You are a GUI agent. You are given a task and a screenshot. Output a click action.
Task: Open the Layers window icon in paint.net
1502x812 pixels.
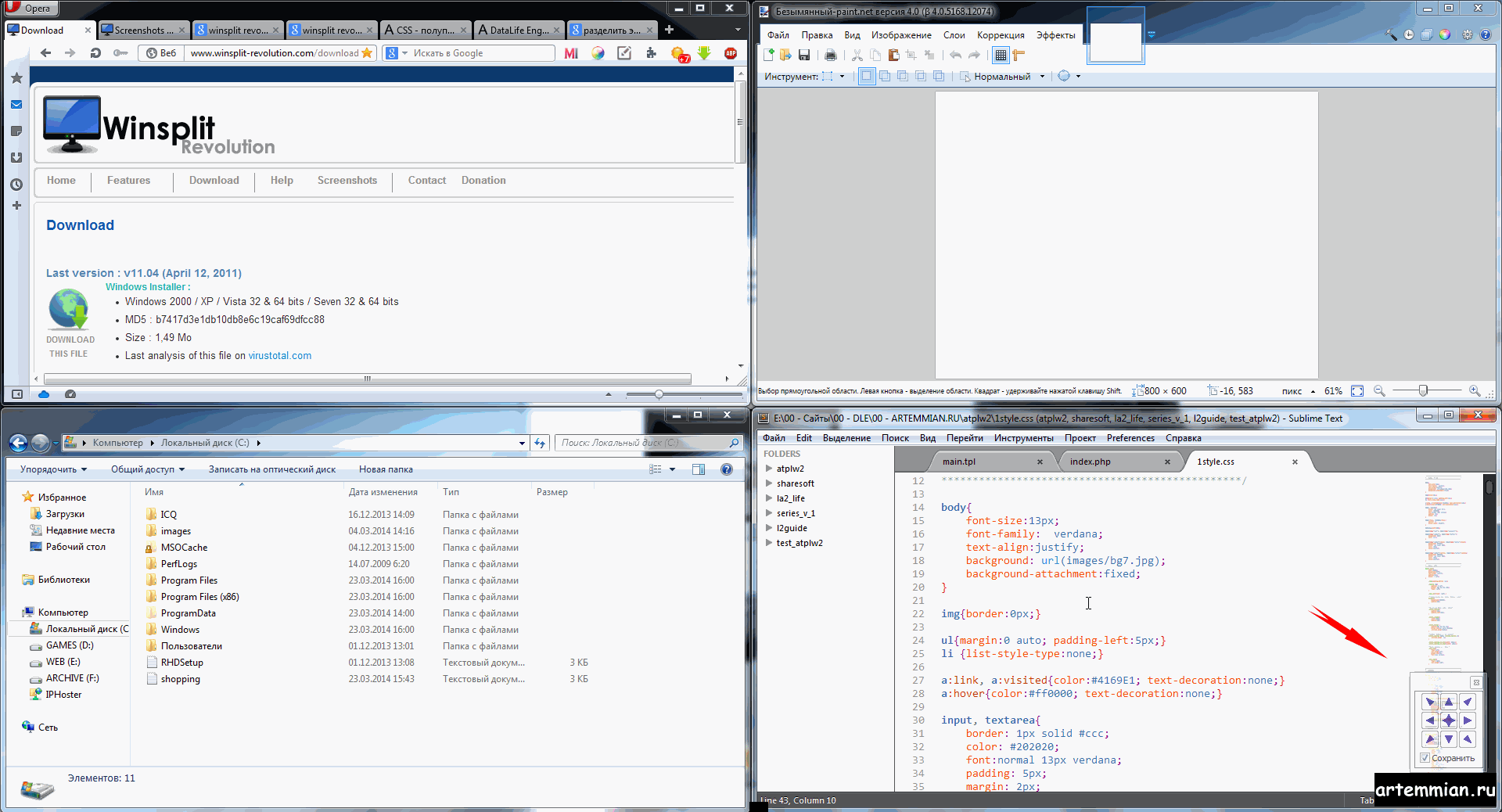tap(1427, 34)
